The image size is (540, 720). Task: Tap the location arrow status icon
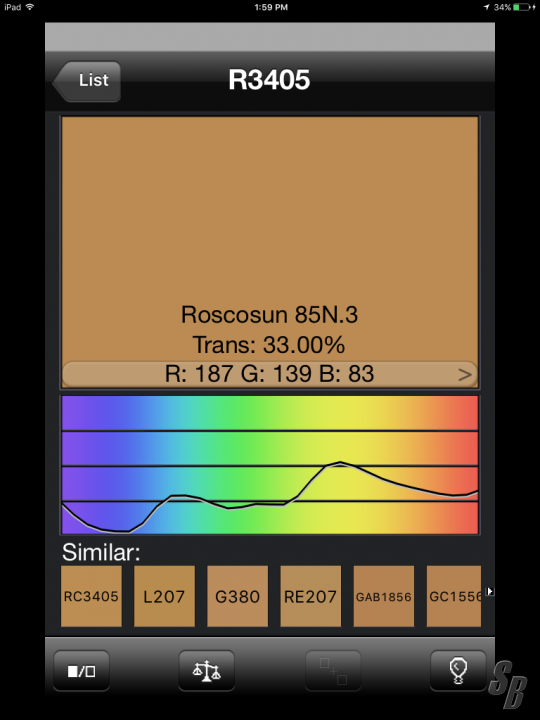[x=487, y=7]
